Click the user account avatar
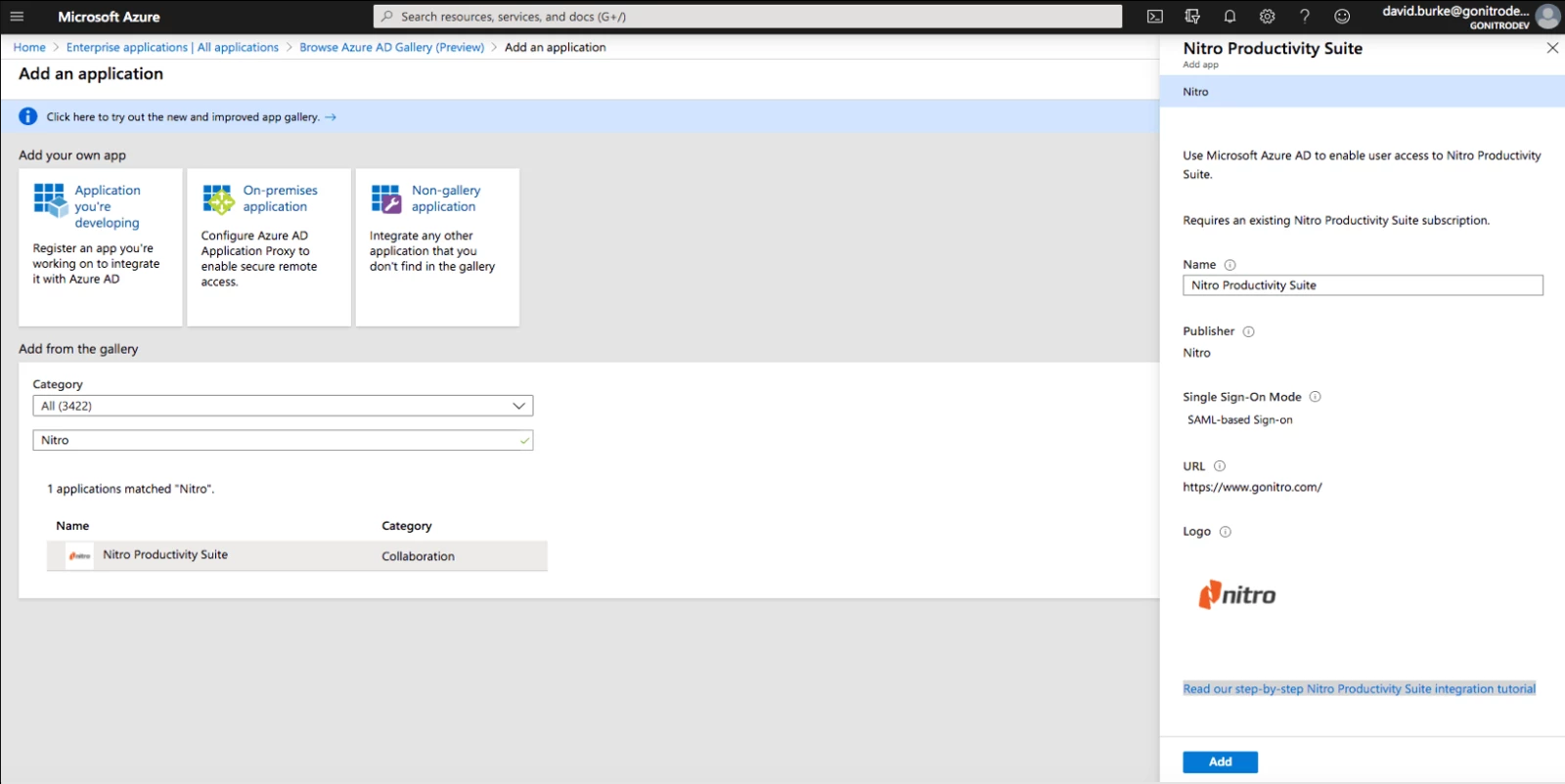1565x784 pixels. [x=1547, y=17]
